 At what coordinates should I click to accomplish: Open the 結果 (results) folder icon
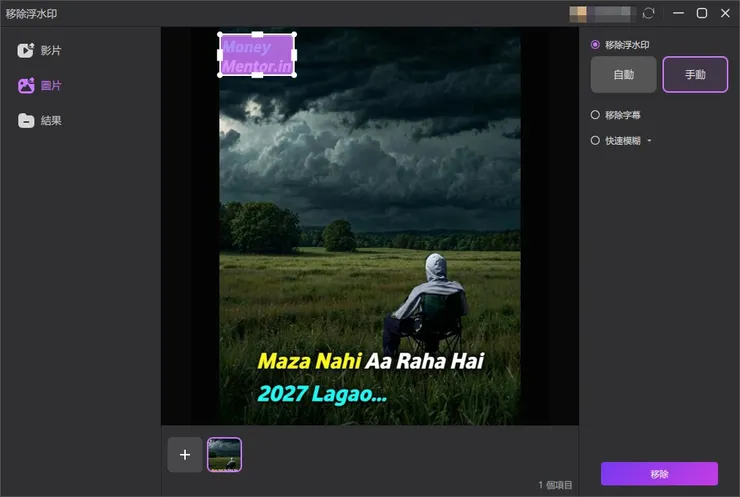26,121
